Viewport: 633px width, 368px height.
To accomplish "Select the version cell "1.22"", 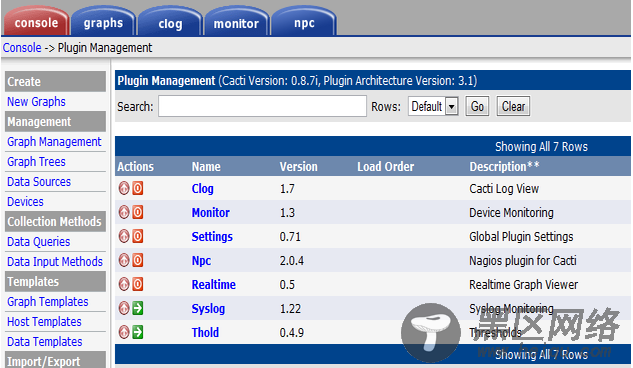I will tap(290, 309).
